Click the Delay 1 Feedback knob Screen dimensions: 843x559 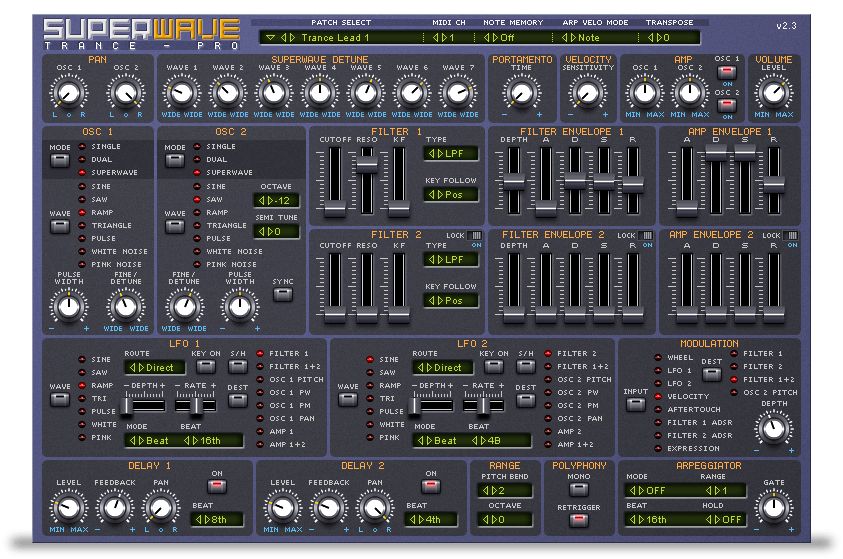pos(114,509)
